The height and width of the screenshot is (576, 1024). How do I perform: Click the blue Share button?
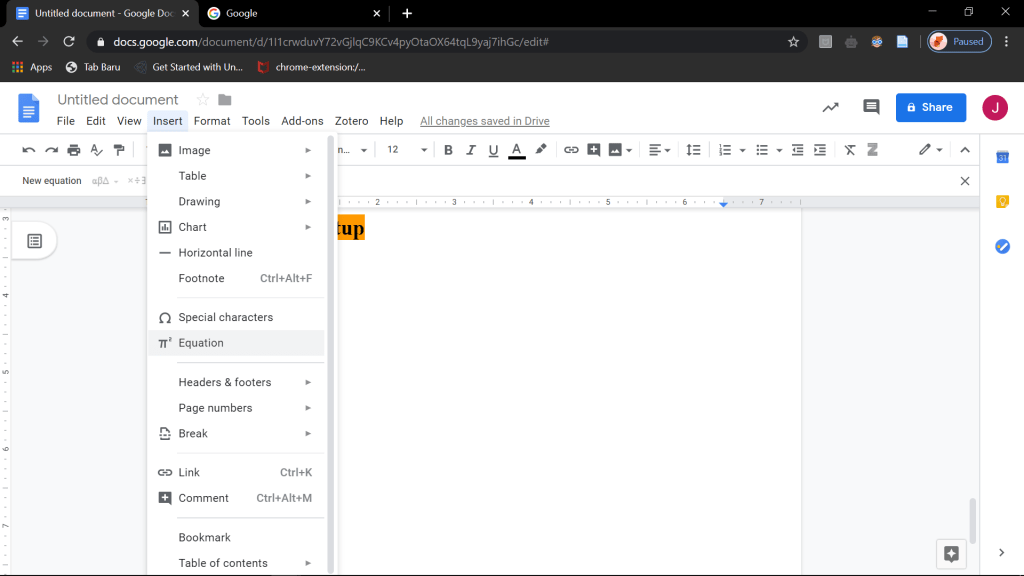pos(930,107)
